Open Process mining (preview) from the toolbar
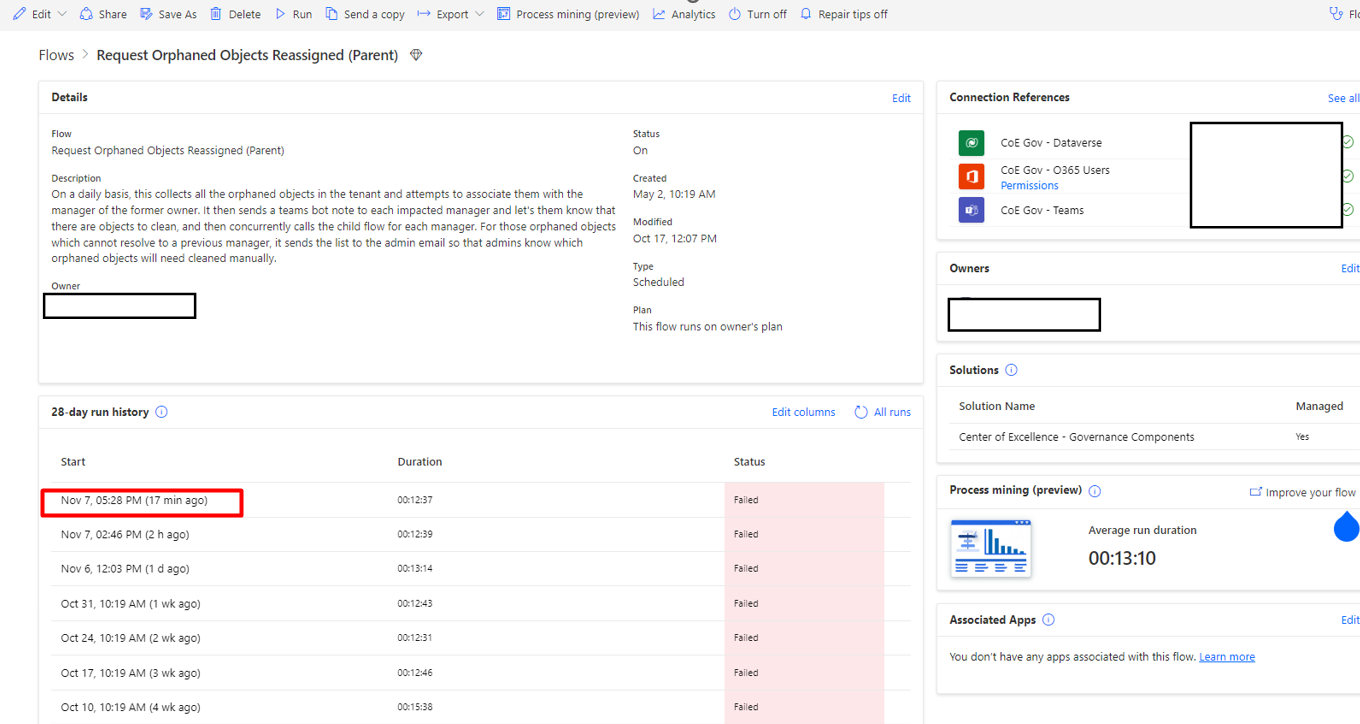Image resolution: width=1360 pixels, height=724 pixels. point(568,14)
